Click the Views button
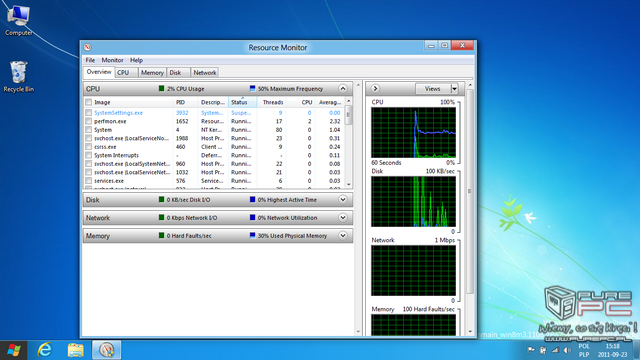 (x=433, y=89)
